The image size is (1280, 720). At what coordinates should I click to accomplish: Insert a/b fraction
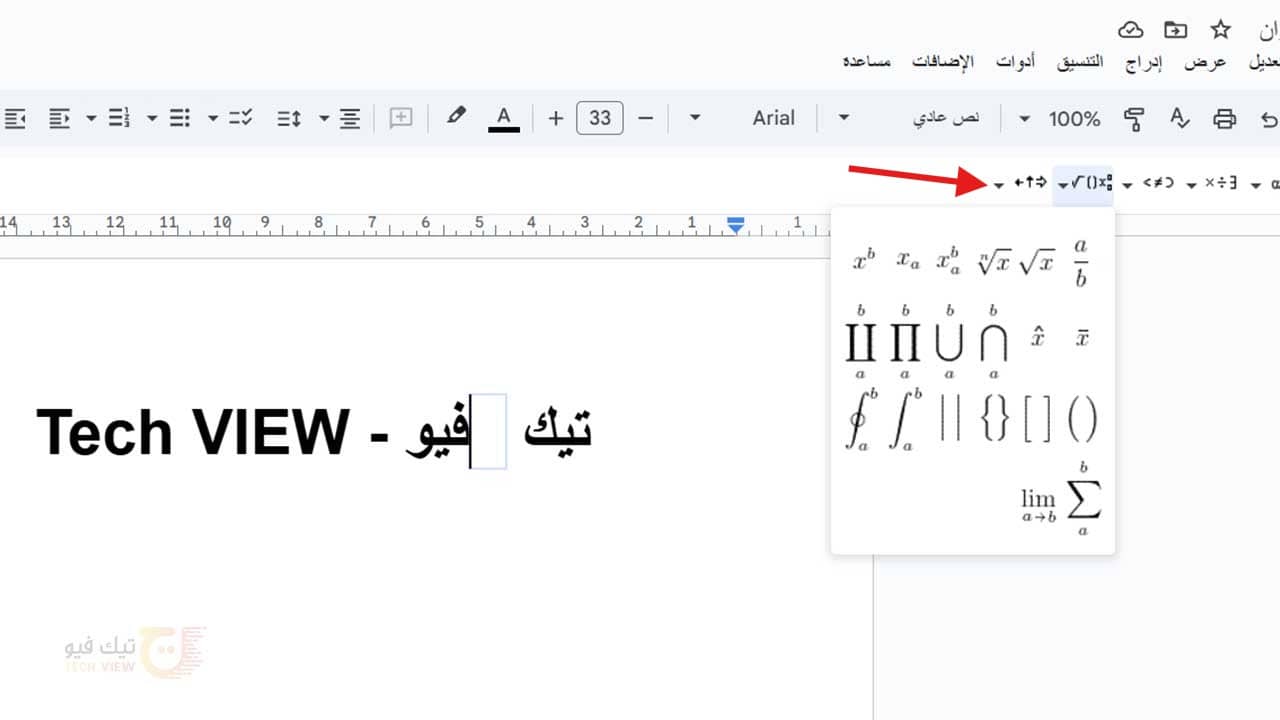coord(1081,263)
